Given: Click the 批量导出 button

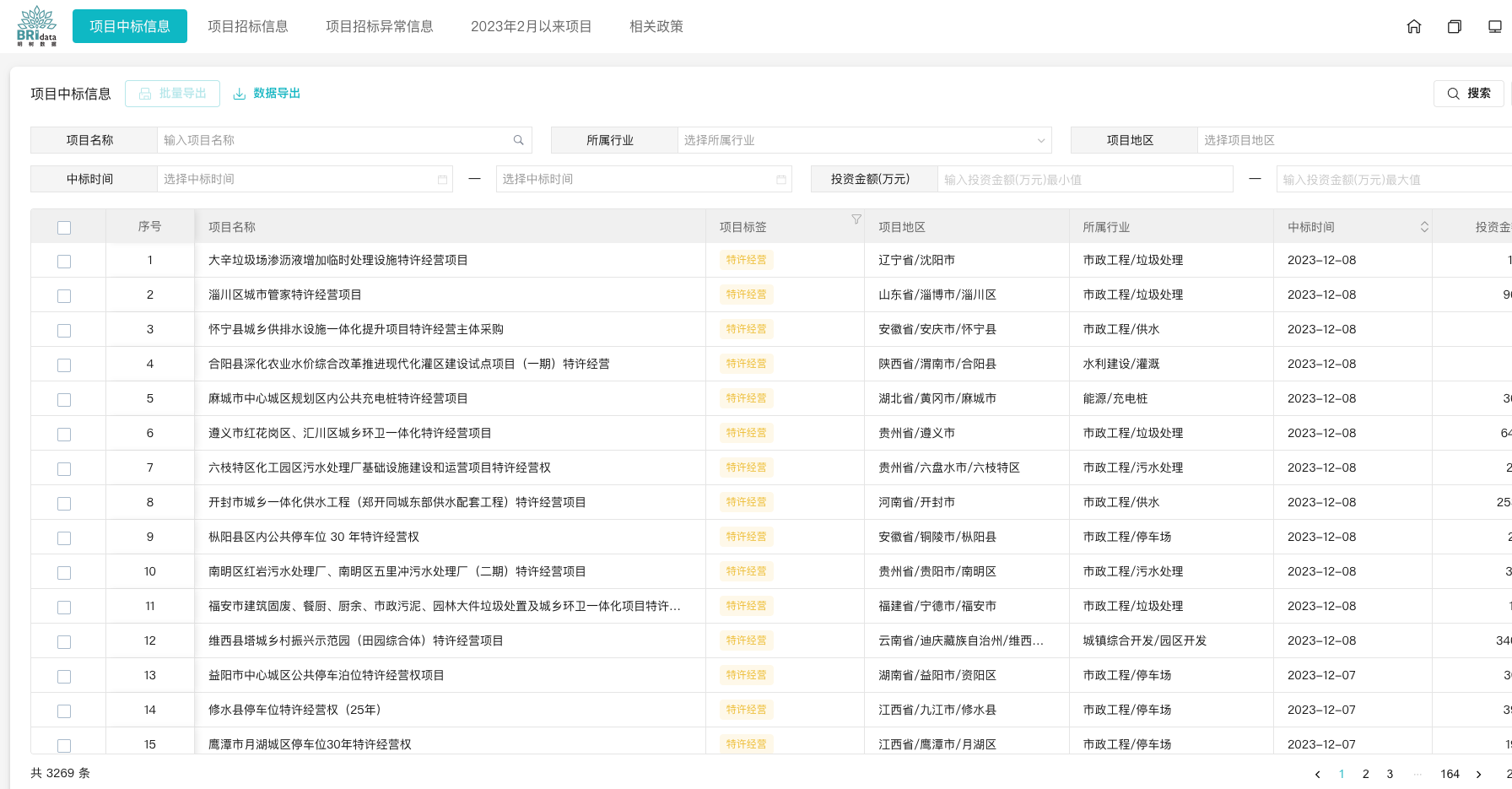Looking at the screenshot, I should 172,94.
